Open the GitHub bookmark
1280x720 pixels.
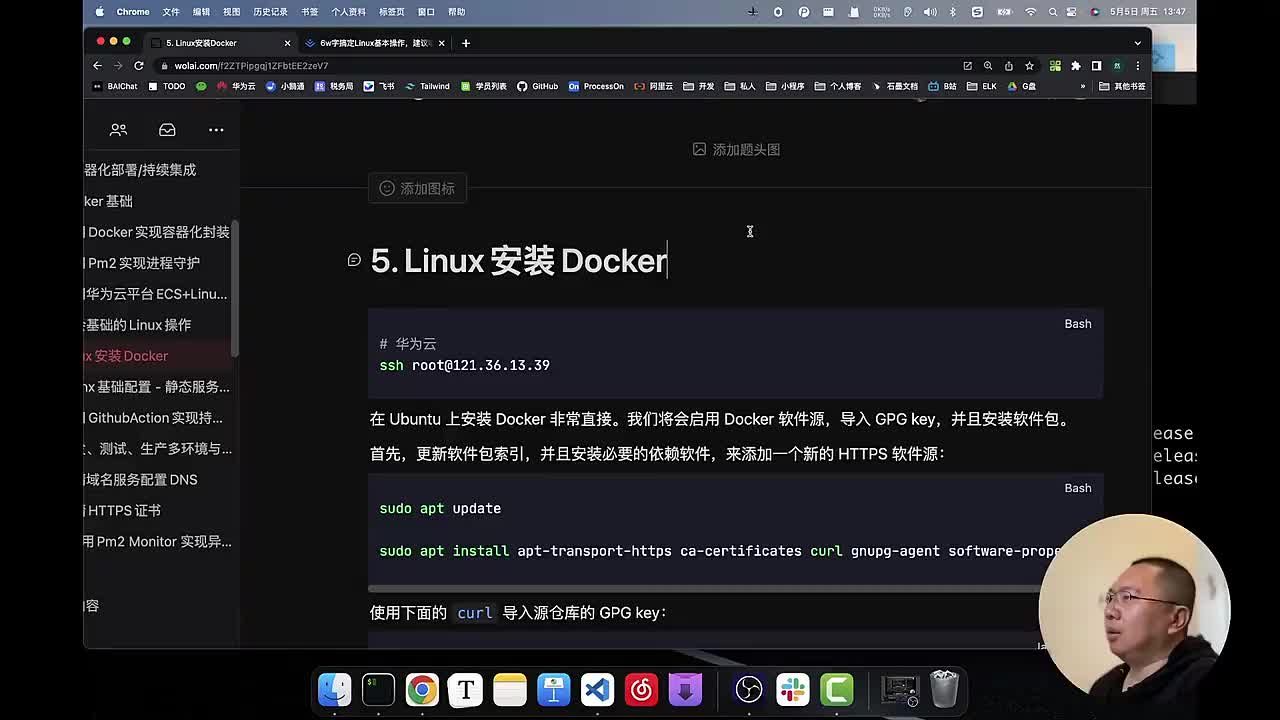[537, 86]
